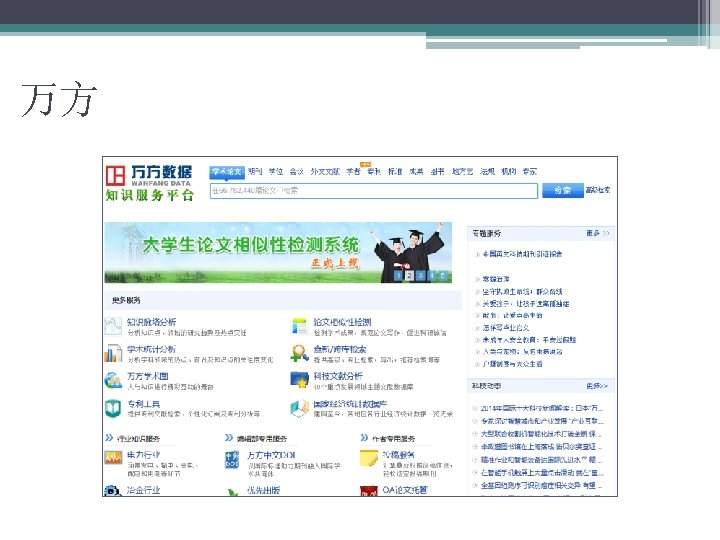720x540 pixels.
Task: Click the 专利工具 green book icon
Action: coord(113,408)
